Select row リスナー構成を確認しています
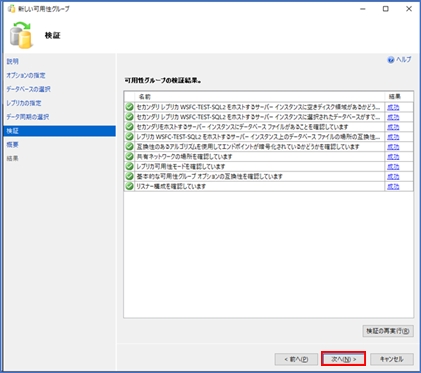Viewport: 421px width, 373px height. point(269,186)
